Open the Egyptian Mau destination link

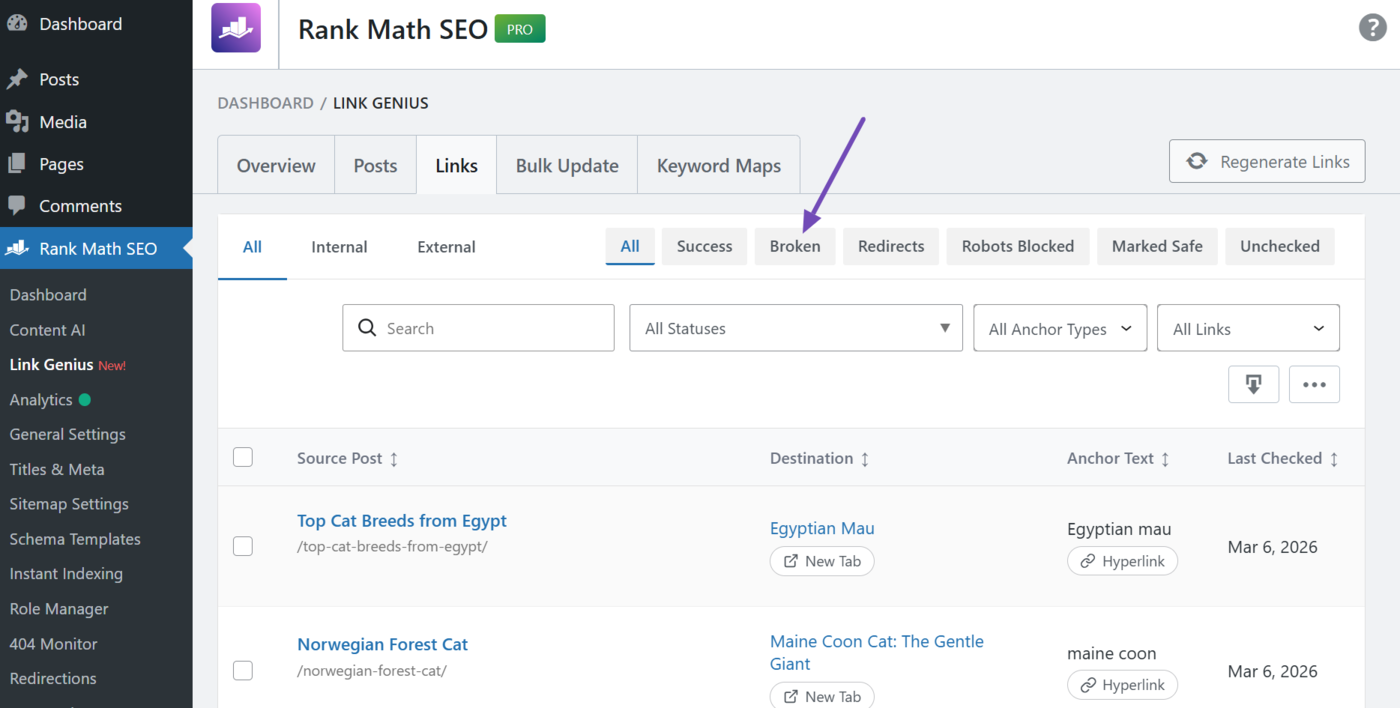(822, 528)
